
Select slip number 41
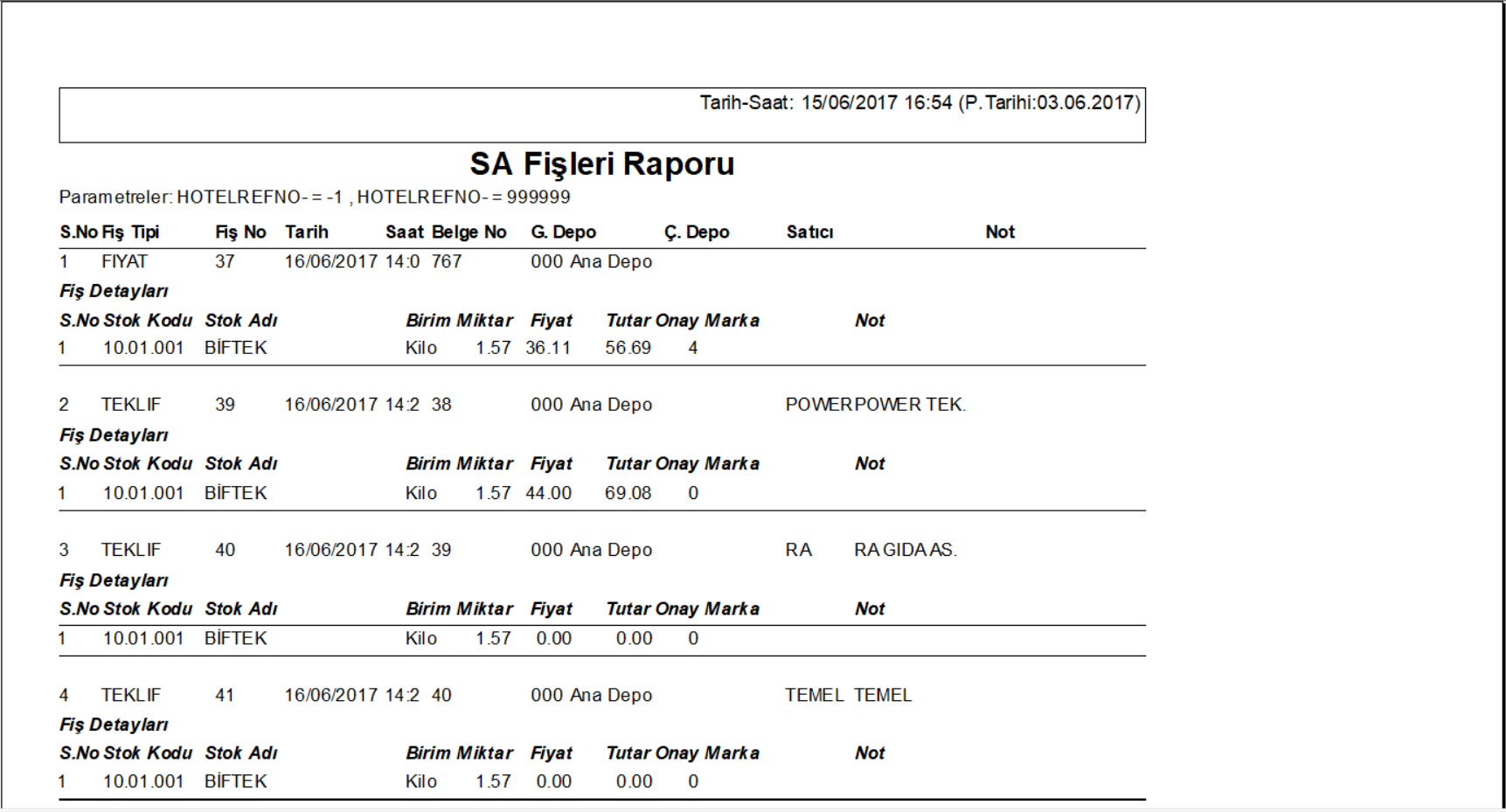225,695
